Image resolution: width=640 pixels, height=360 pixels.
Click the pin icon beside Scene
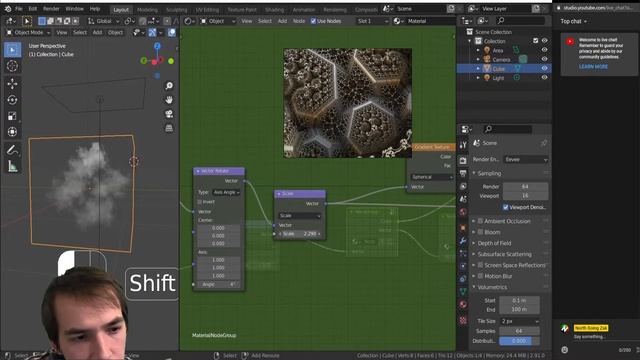(543, 143)
